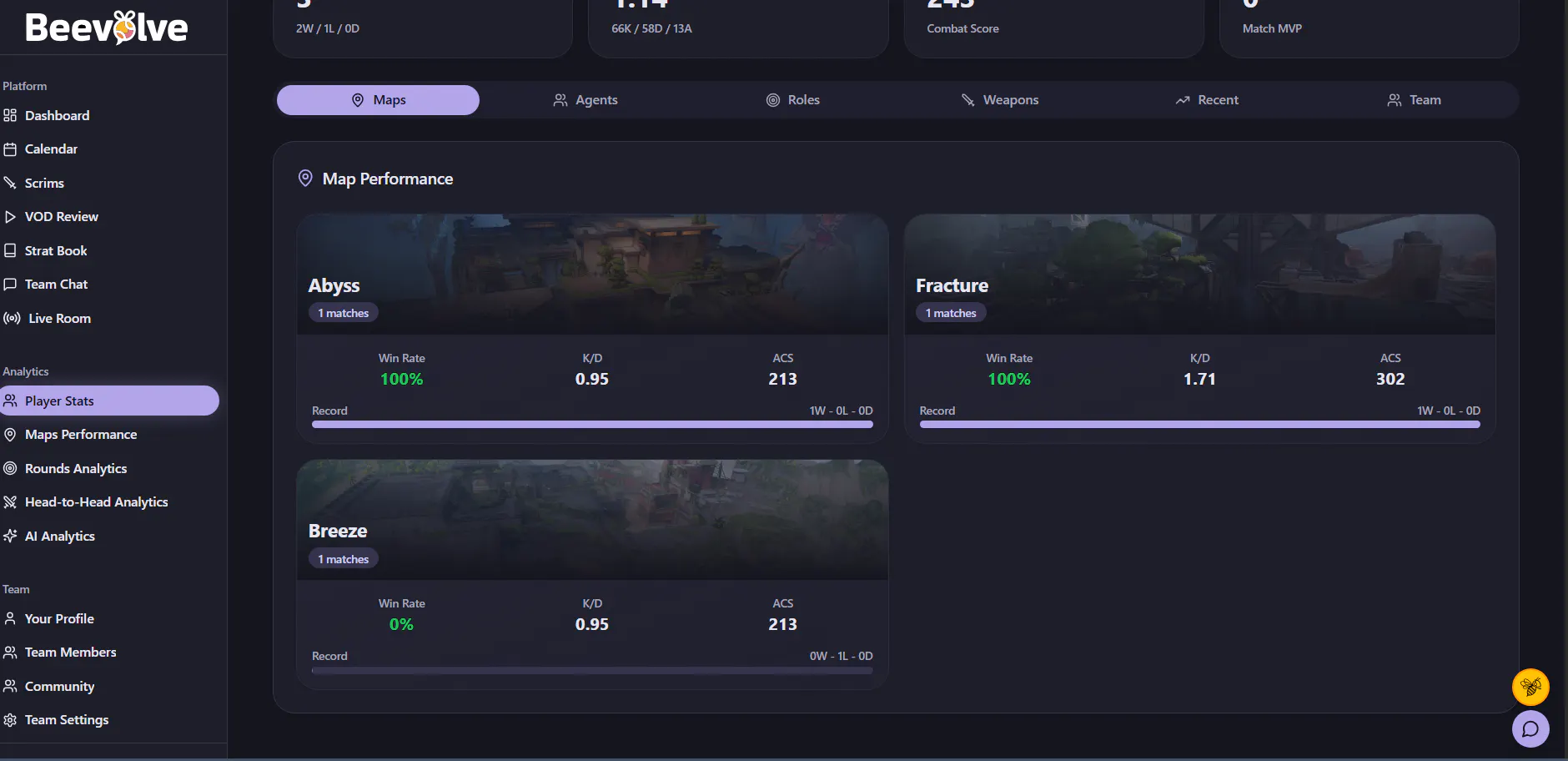The image size is (1568, 761).
Task: Click the Breeze '1 matches' badge
Action: click(x=344, y=559)
